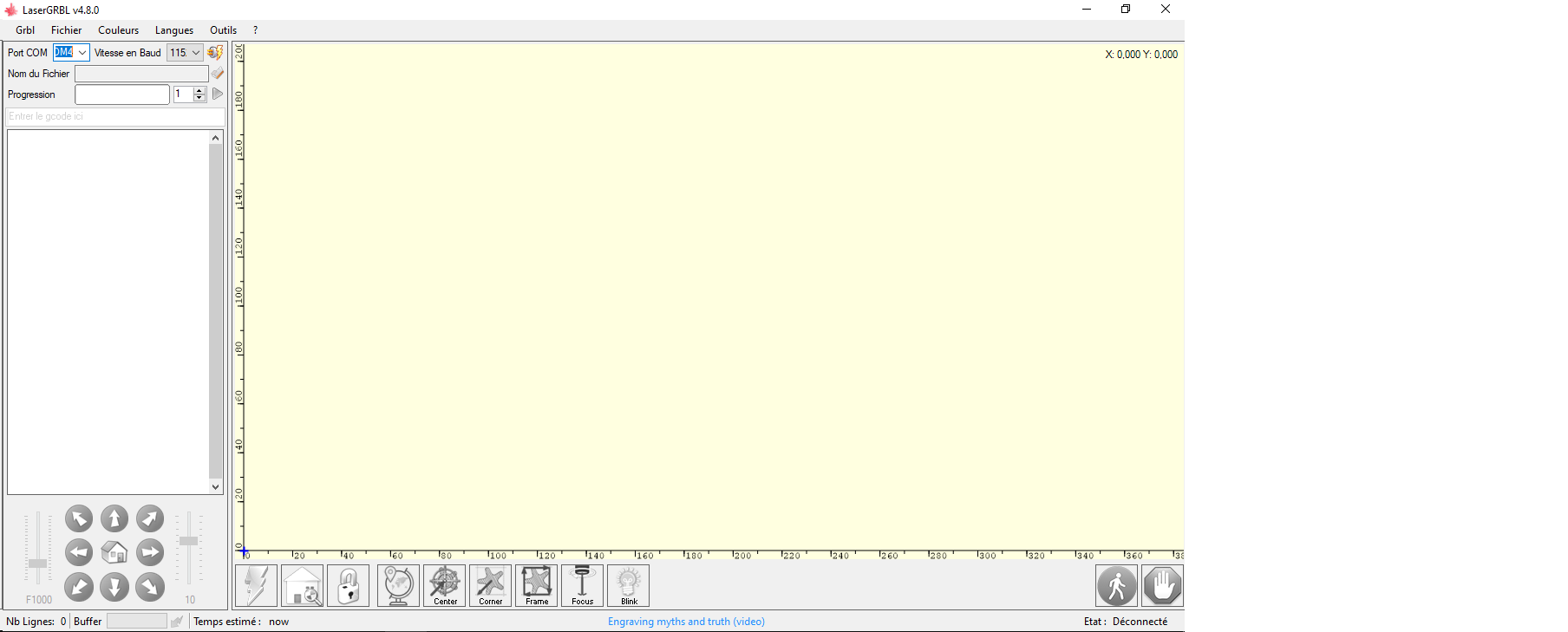The height and width of the screenshot is (632, 1568).
Task: Click the house with magnifier homing button
Action: (303, 586)
